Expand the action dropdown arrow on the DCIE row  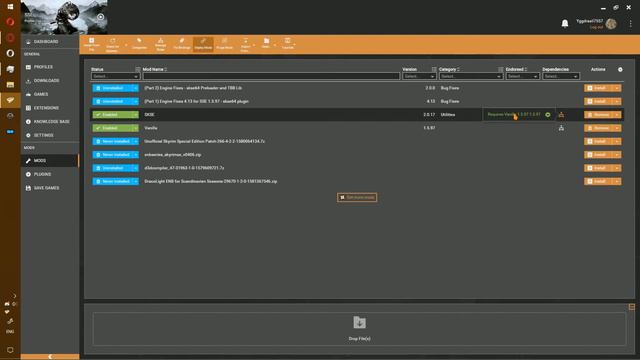coord(617,115)
